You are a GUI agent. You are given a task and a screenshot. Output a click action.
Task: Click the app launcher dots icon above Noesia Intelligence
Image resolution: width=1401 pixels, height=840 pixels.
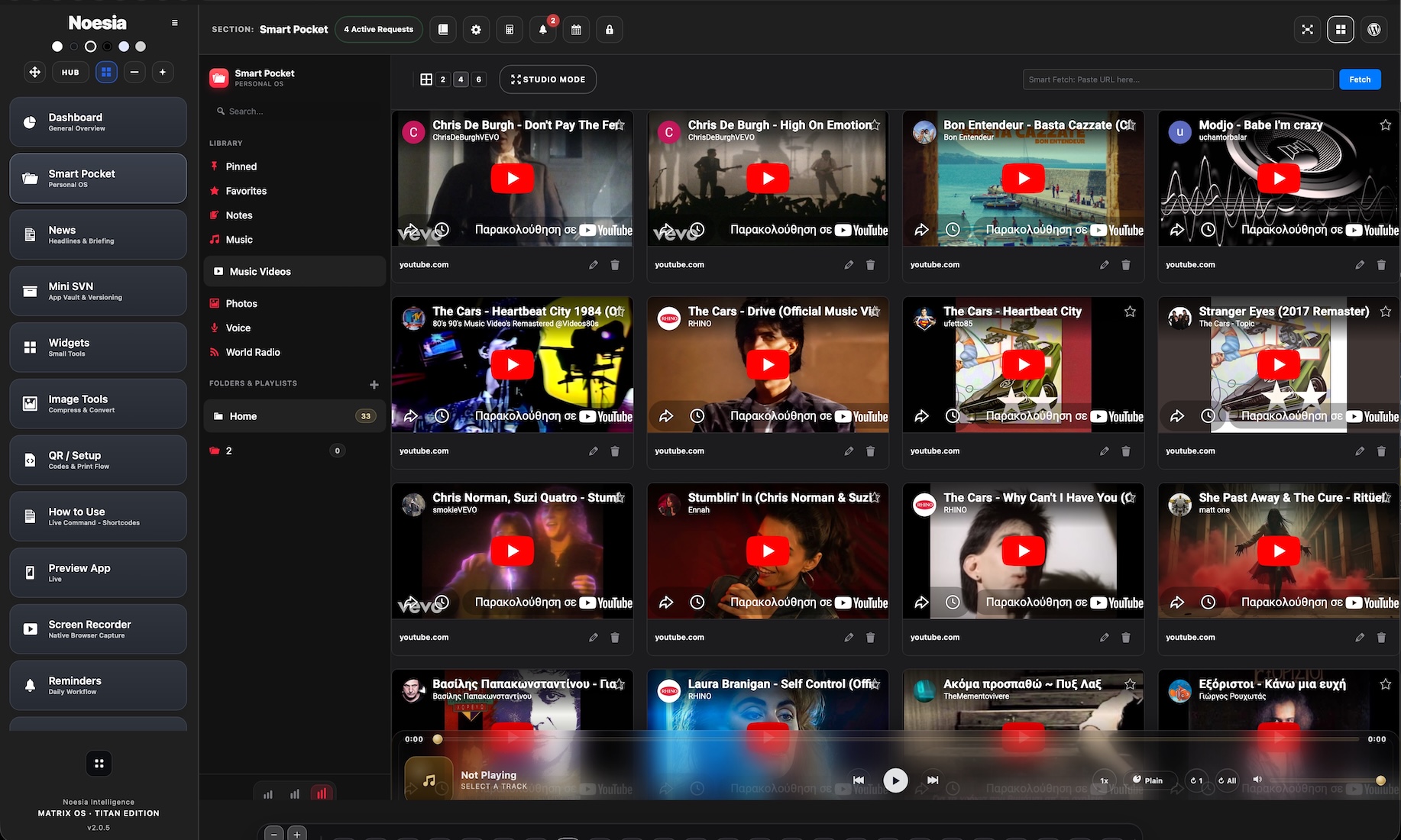pos(99,763)
